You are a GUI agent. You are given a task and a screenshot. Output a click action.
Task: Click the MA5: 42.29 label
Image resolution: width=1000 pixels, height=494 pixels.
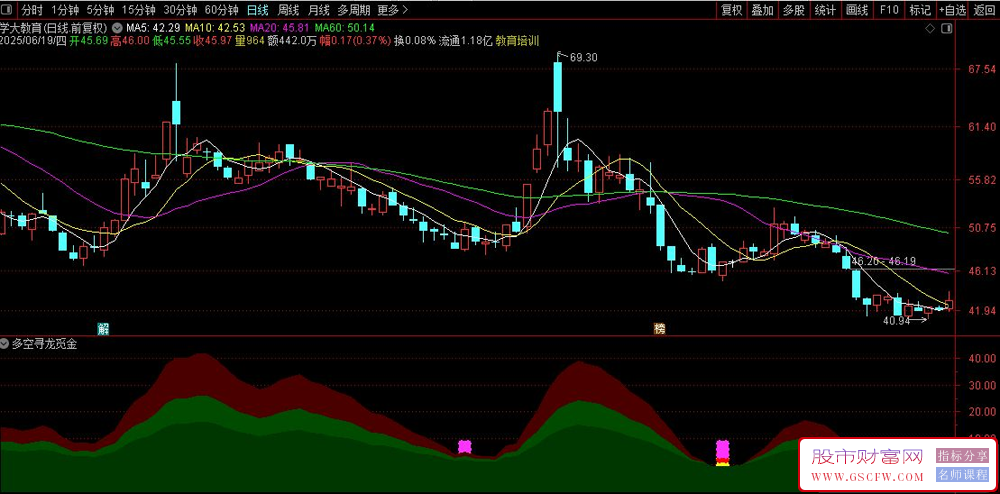[153, 28]
